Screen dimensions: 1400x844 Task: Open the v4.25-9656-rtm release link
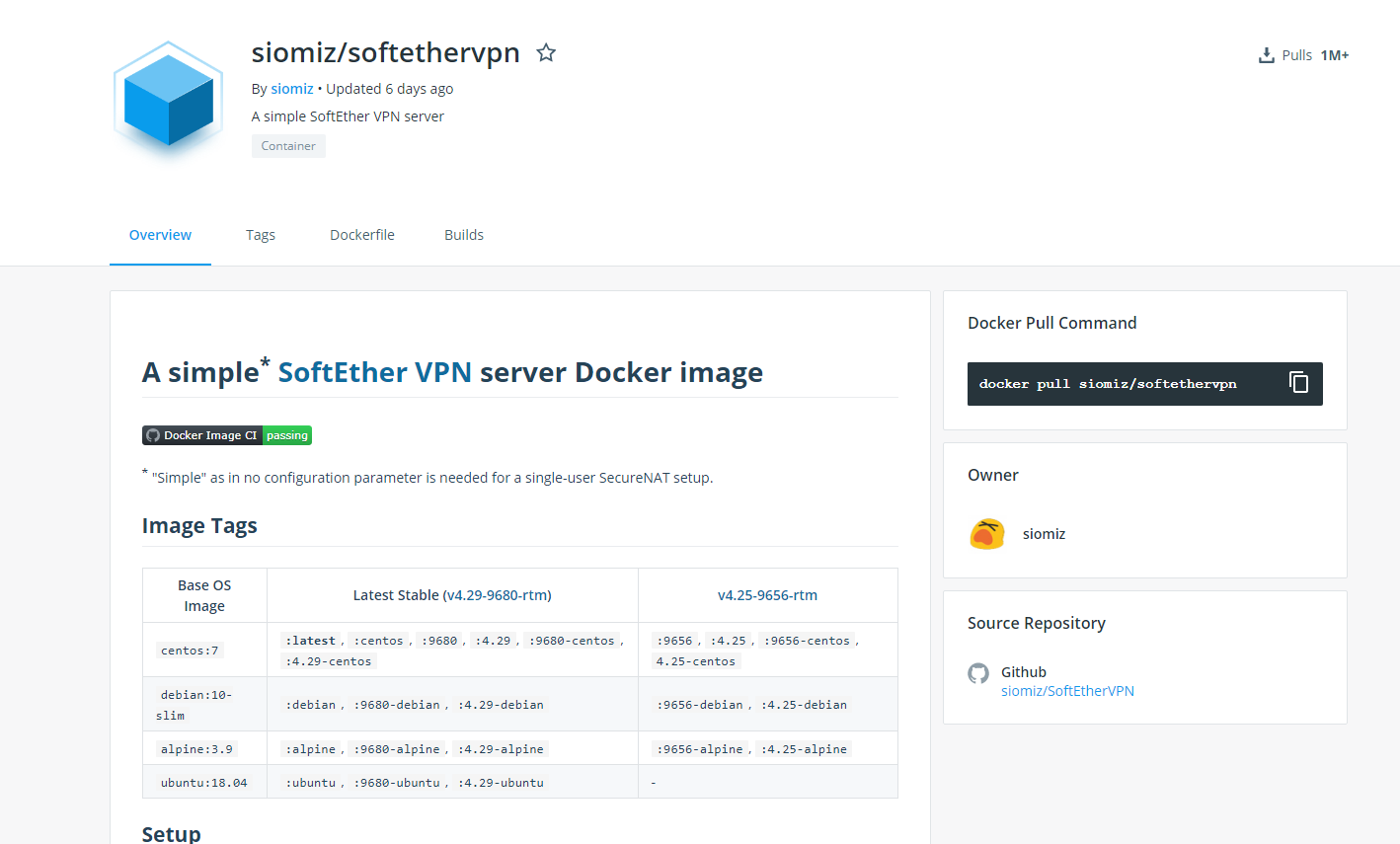(x=767, y=595)
